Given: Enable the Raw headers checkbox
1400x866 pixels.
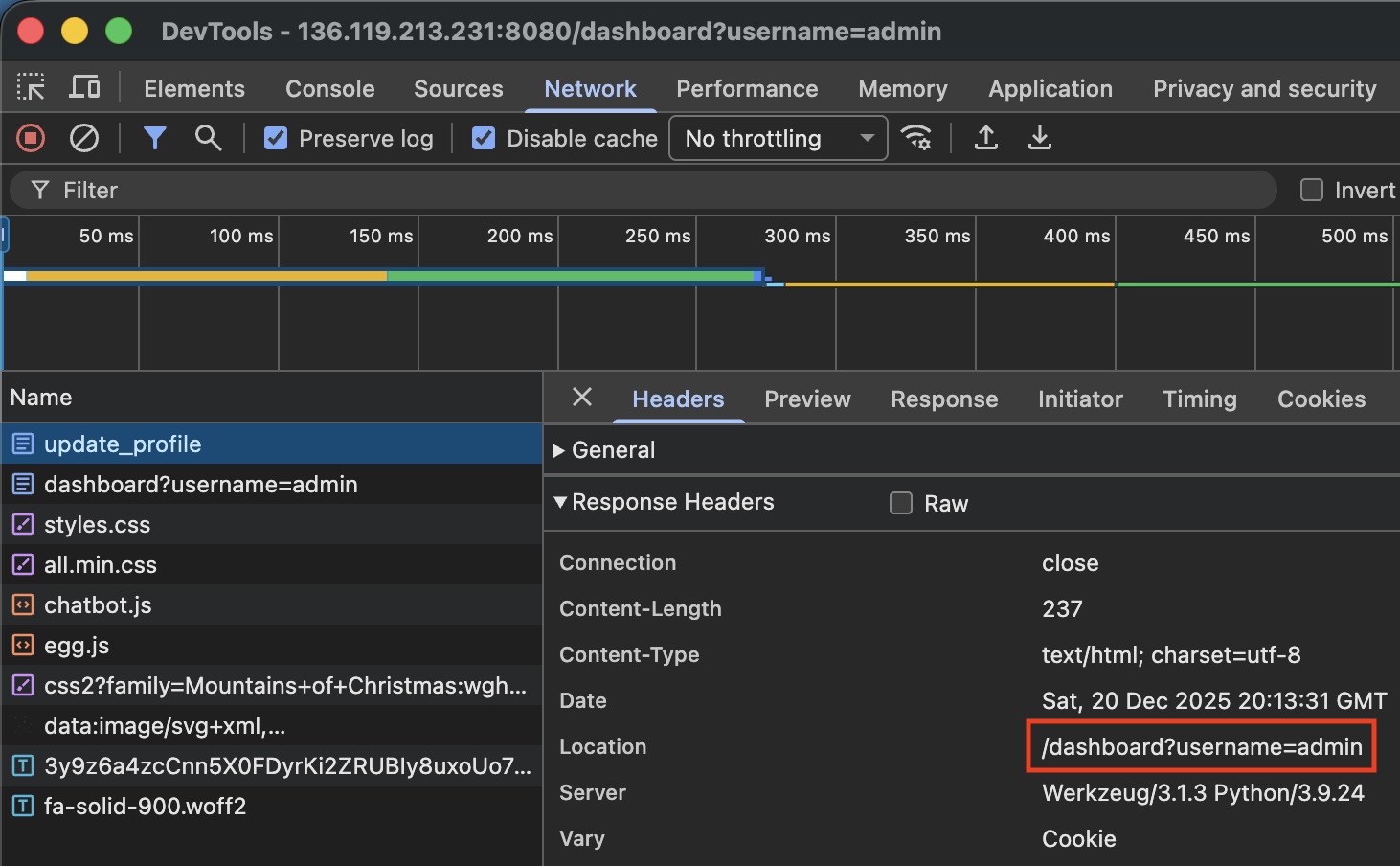Looking at the screenshot, I should coord(901,503).
